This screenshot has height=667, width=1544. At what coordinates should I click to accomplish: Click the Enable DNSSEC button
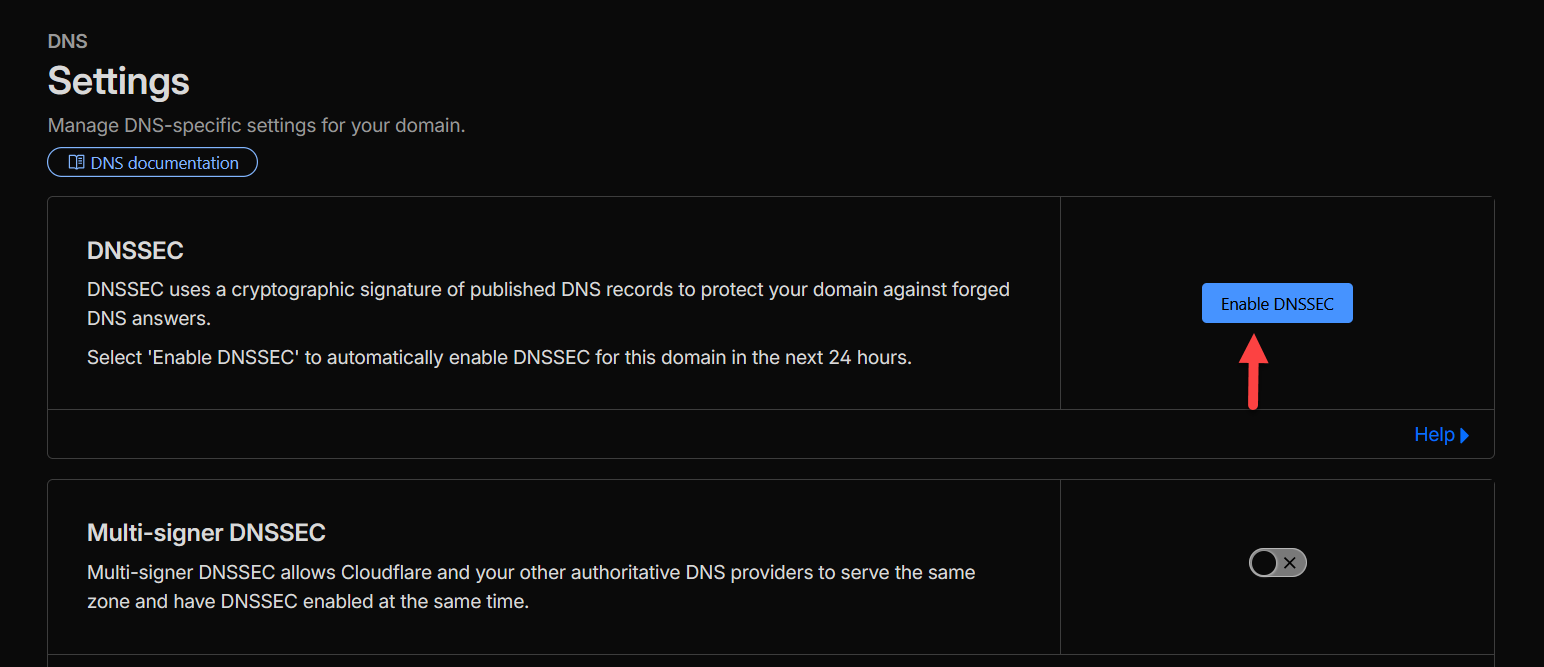point(1277,304)
